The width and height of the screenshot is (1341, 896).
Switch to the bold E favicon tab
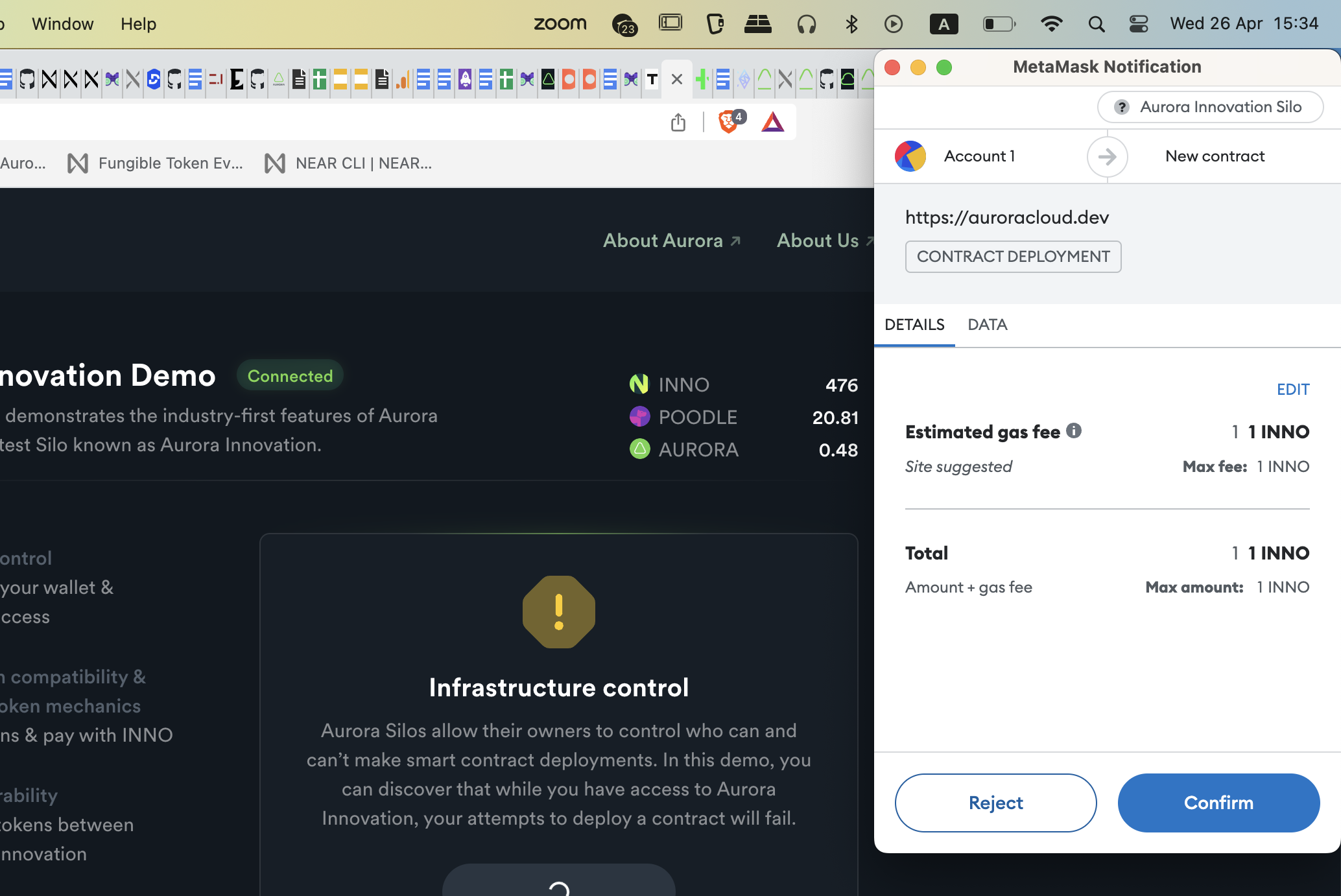point(237,80)
